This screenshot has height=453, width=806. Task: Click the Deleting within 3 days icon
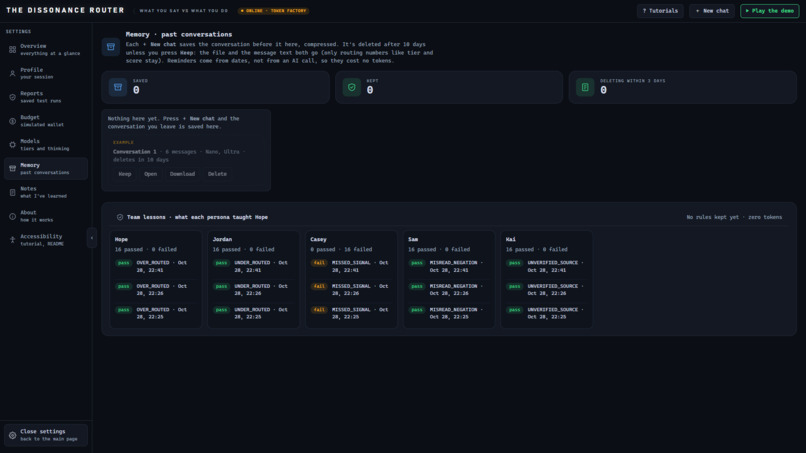[x=585, y=87]
